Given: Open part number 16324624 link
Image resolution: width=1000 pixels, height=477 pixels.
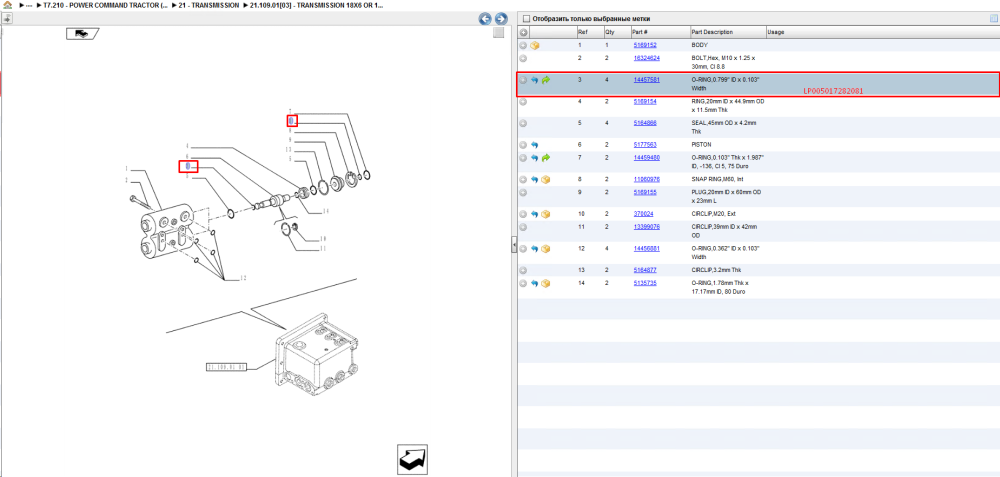Looking at the screenshot, I should tap(646, 58).
